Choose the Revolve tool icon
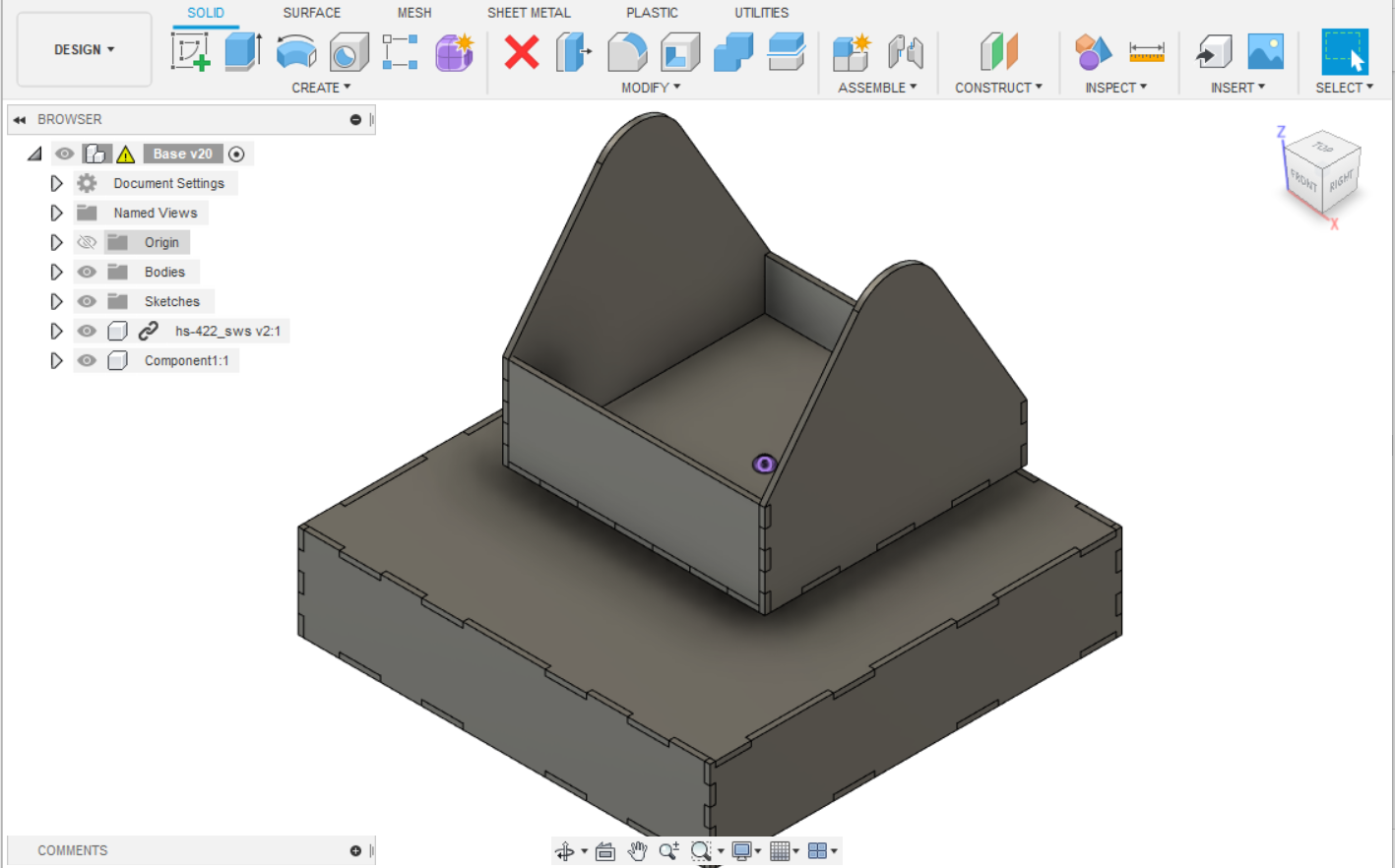 tap(295, 51)
